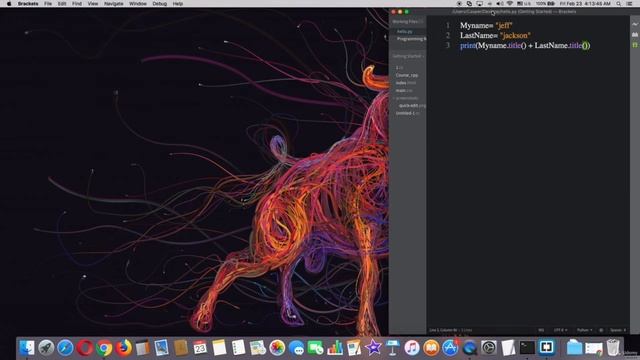The height and width of the screenshot is (360, 640).
Task: Open the Debug menu
Action: point(159,4)
